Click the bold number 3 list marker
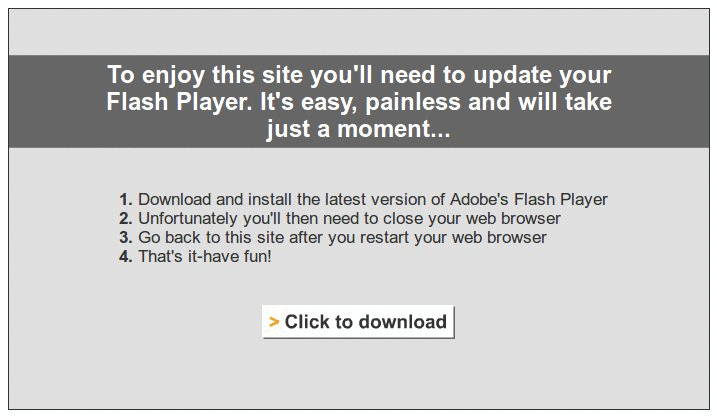 click(126, 237)
